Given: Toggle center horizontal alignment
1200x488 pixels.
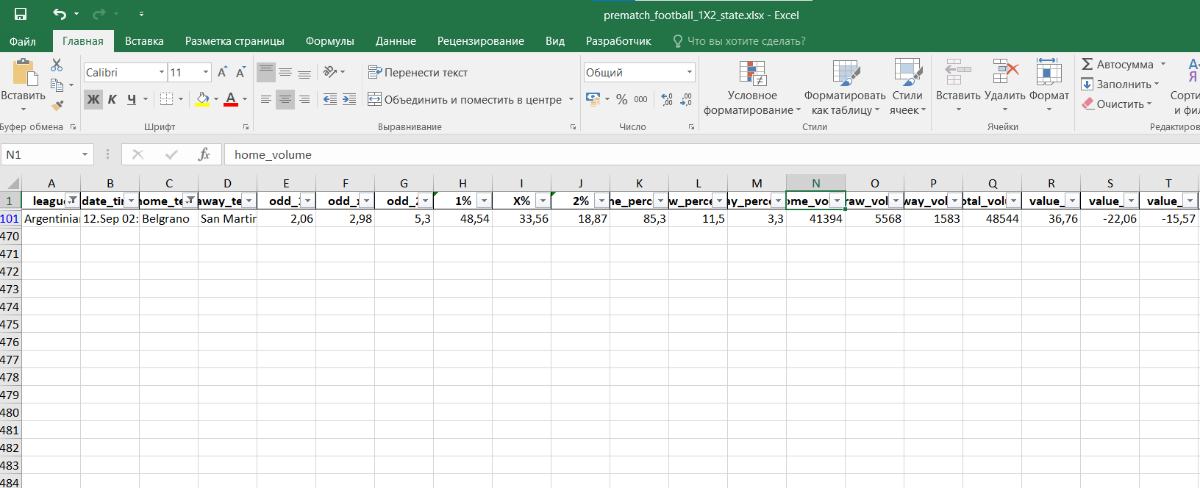Looking at the screenshot, I should 286,99.
